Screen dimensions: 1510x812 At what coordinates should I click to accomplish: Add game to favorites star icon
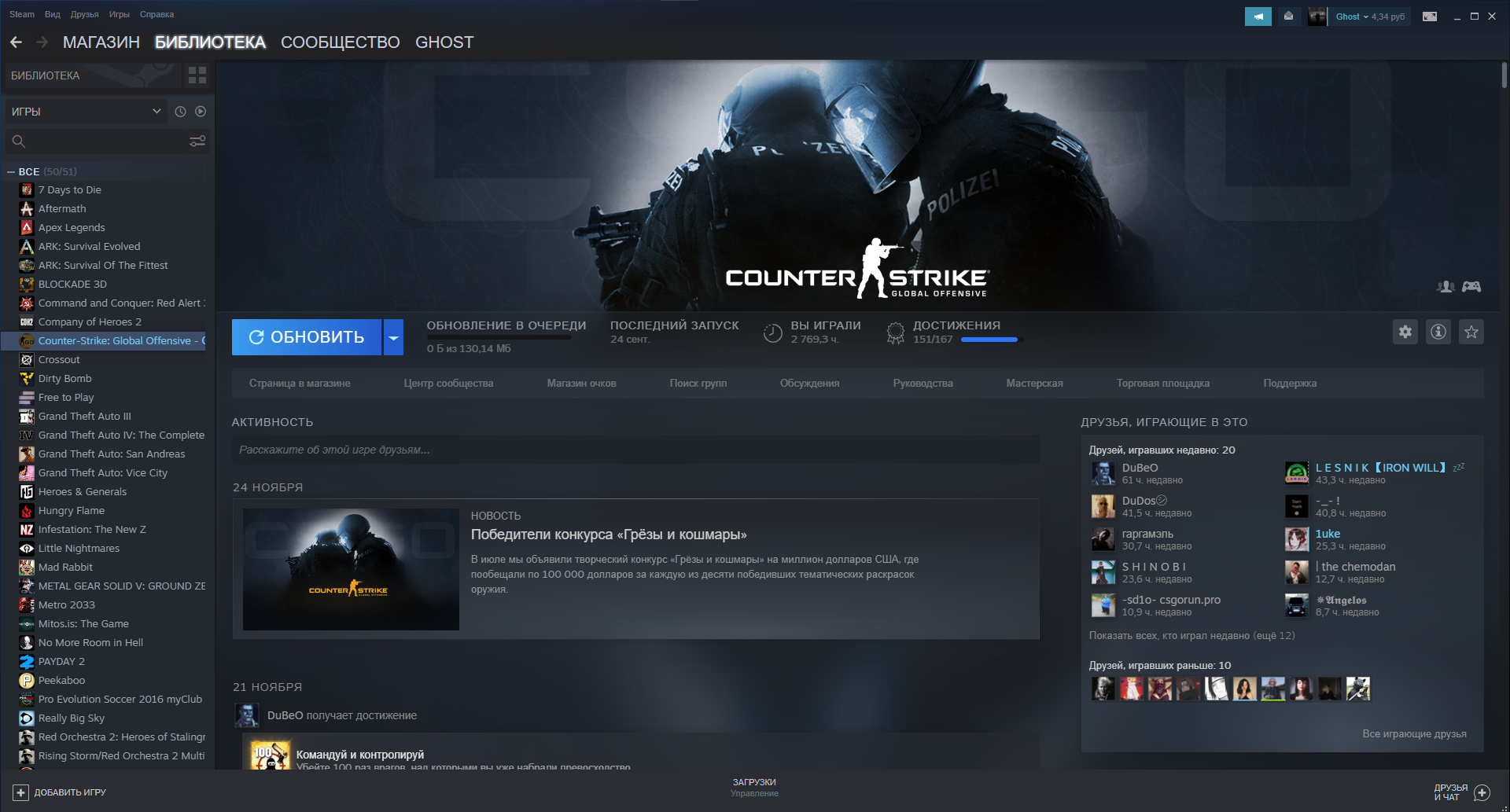(1471, 332)
